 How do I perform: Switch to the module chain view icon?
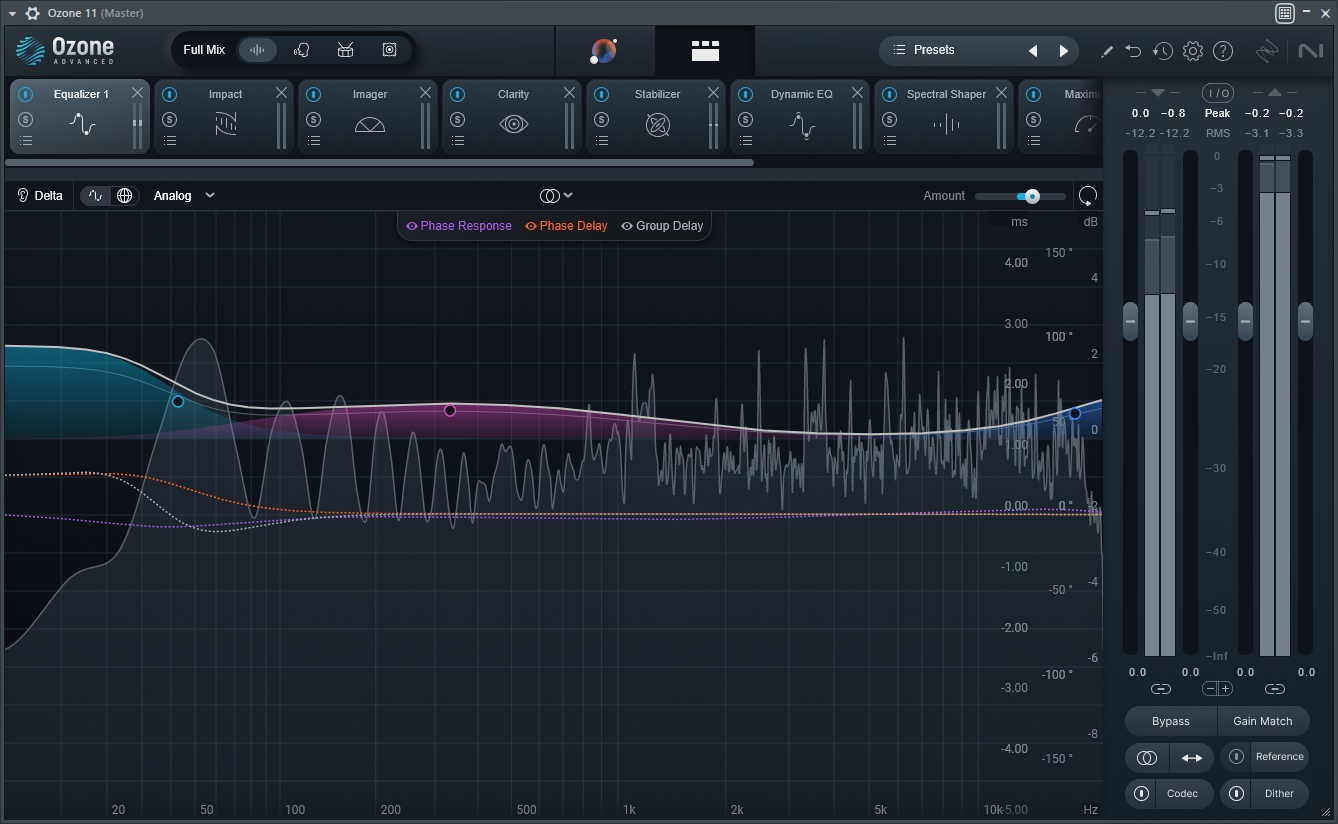tap(705, 50)
